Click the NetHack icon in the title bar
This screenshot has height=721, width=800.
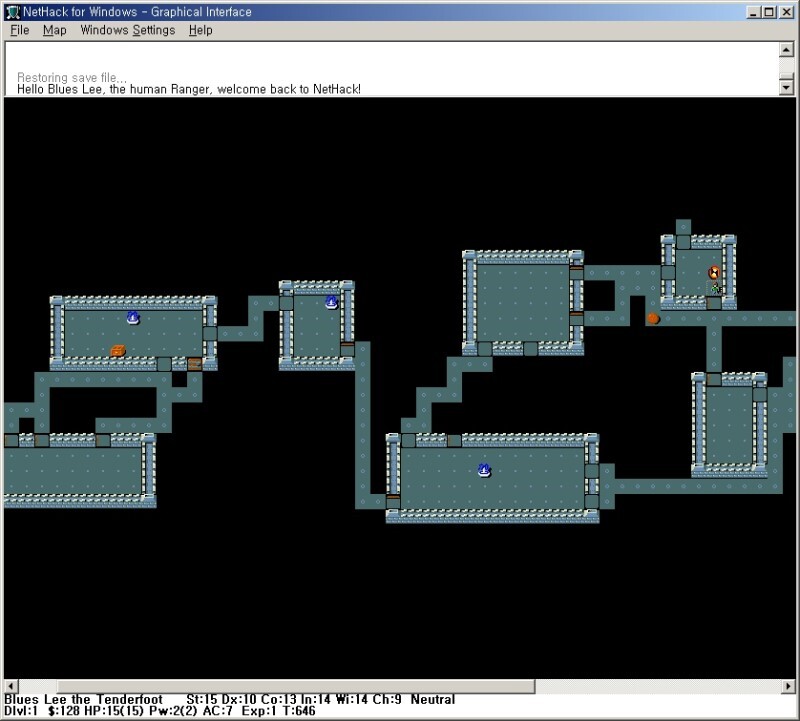13,12
